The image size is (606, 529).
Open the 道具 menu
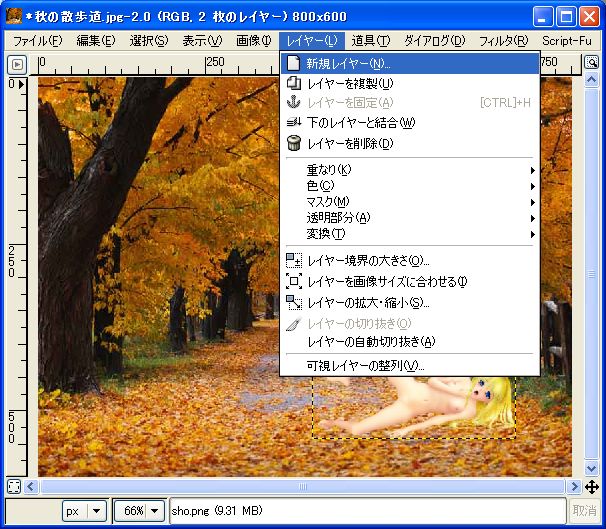(371, 41)
